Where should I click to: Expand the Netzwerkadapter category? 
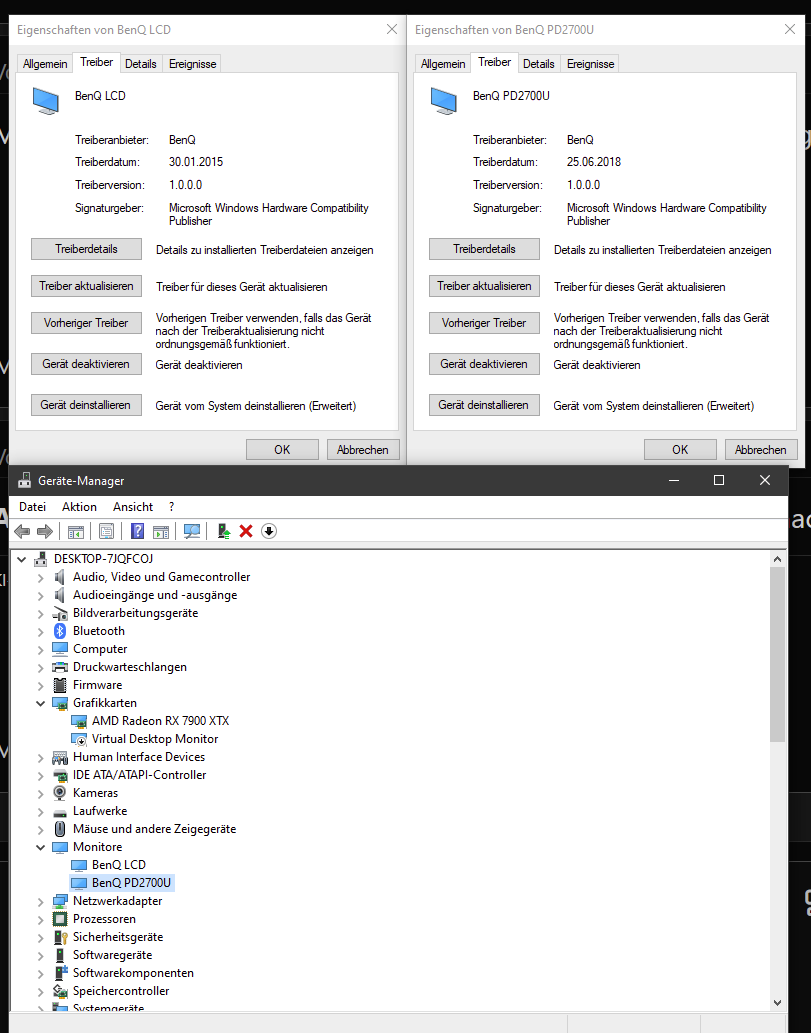(x=40, y=901)
